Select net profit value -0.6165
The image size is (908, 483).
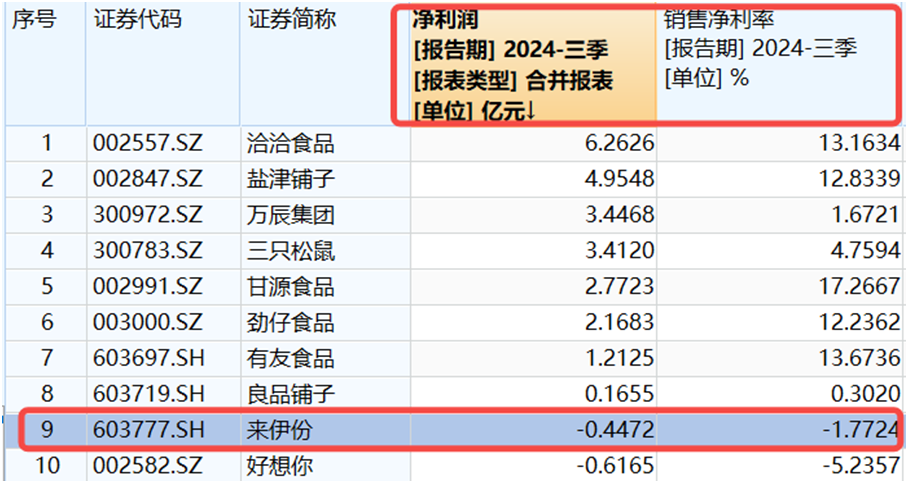(614, 466)
